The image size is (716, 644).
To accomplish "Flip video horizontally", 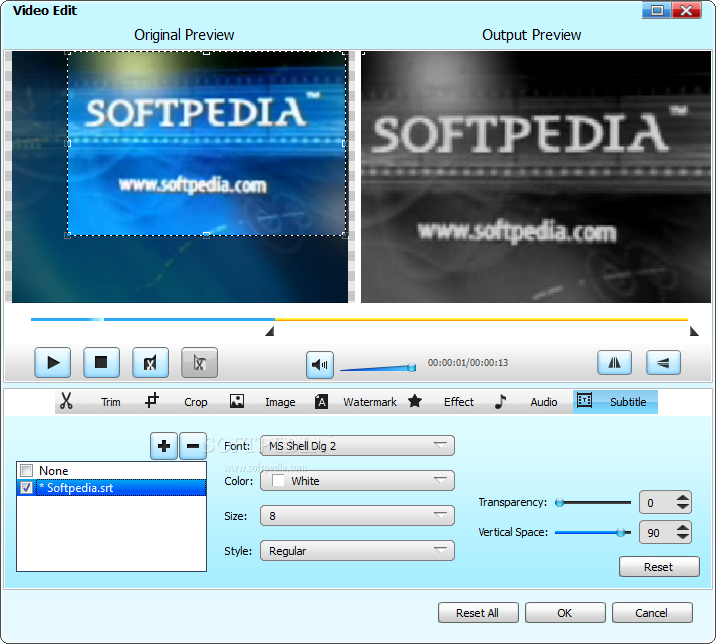I will coord(615,363).
